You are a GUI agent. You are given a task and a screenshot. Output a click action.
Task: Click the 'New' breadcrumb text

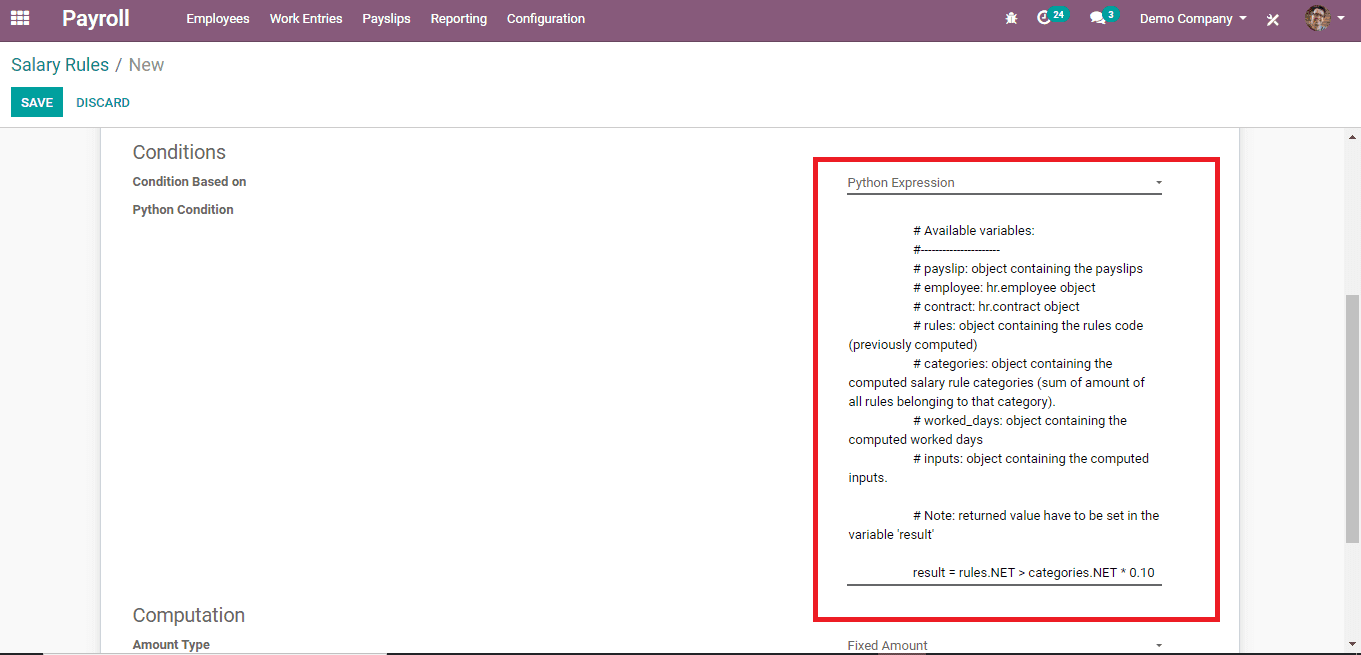(x=146, y=65)
